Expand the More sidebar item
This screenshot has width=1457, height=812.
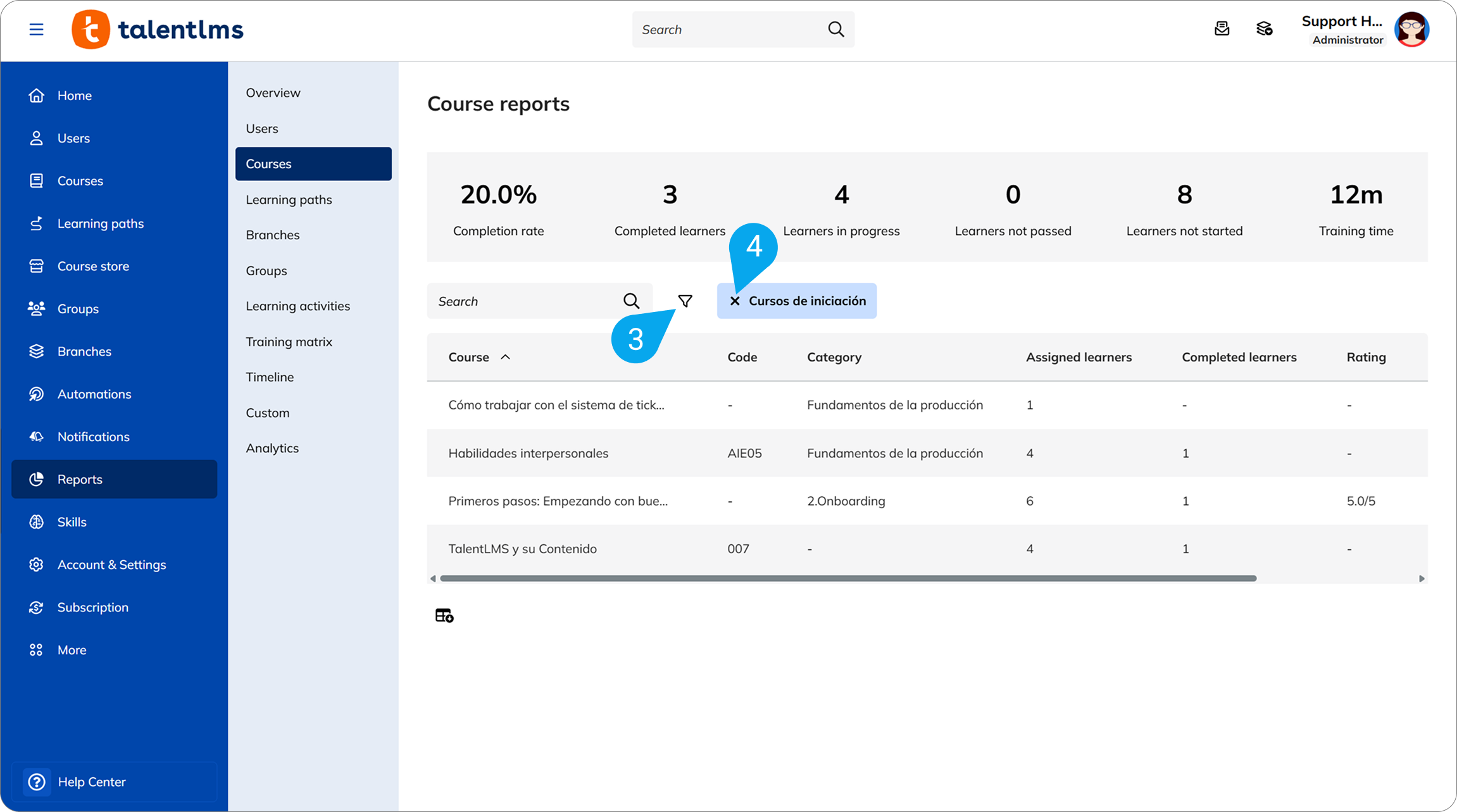pyautogui.click(x=72, y=650)
